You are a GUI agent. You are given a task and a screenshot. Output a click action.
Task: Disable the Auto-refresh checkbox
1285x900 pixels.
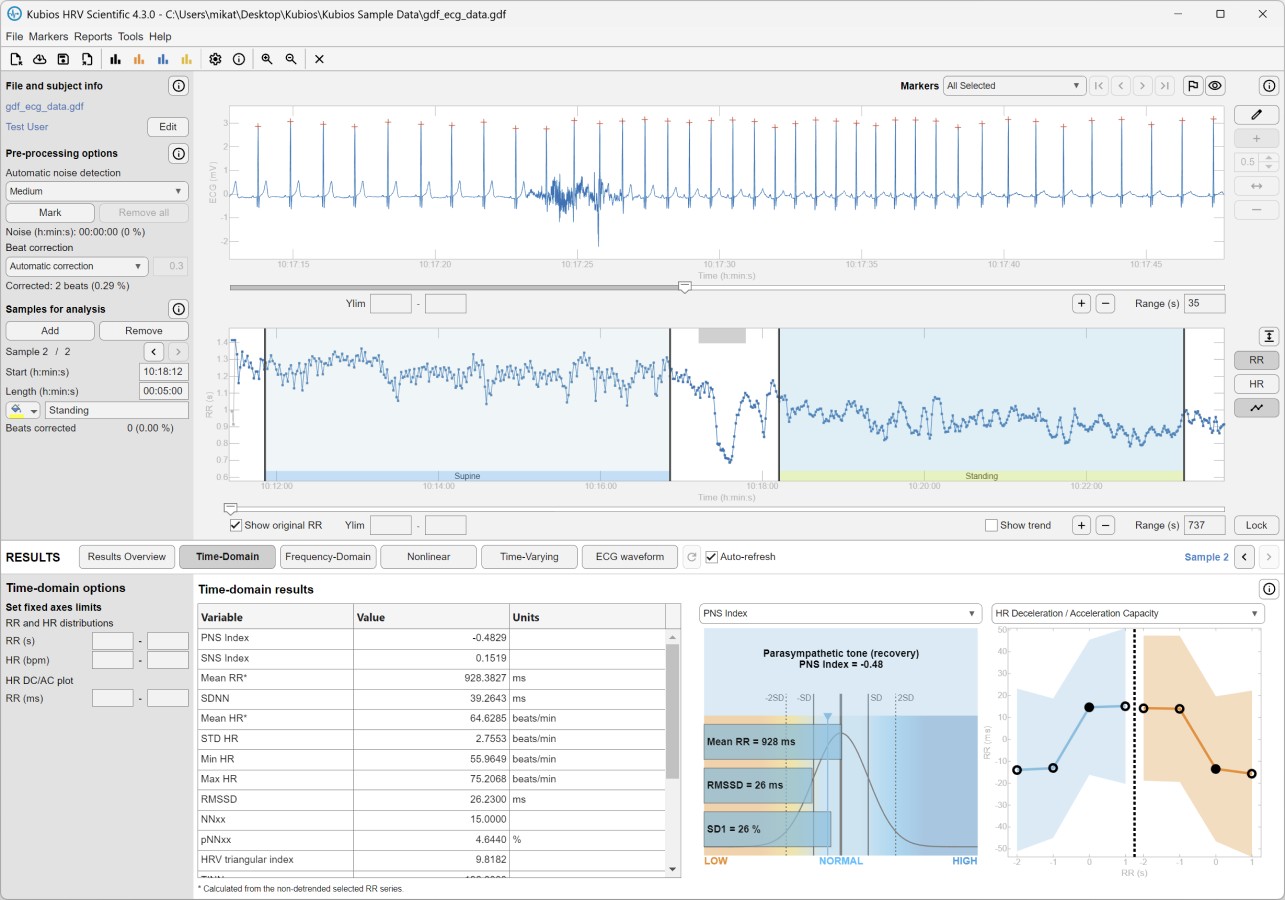712,557
